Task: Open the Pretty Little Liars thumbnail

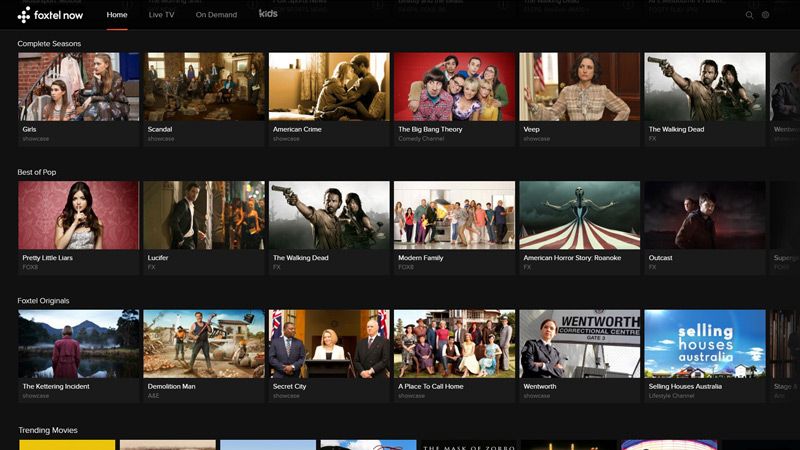Action: 79,215
